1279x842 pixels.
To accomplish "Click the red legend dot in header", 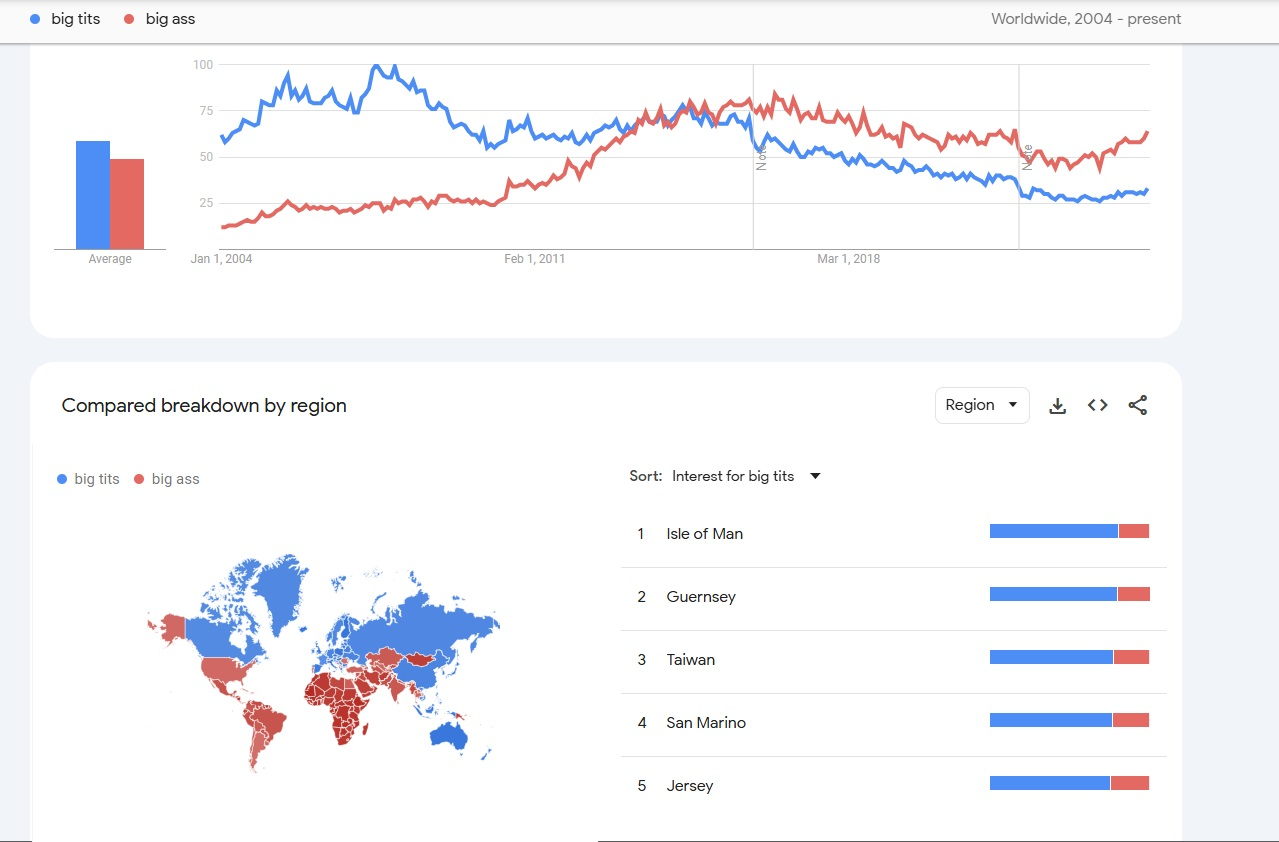I will [x=130, y=19].
